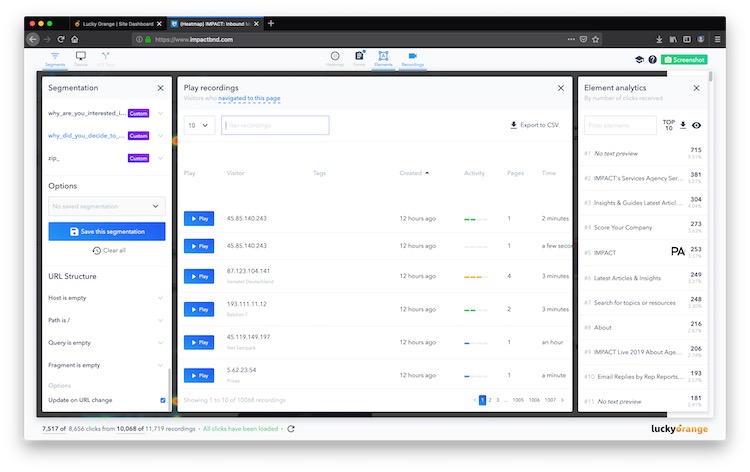Close the Lucky Orange Site Dashboard tab
This screenshot has height=472, width=750.
(x=159, y=24)
